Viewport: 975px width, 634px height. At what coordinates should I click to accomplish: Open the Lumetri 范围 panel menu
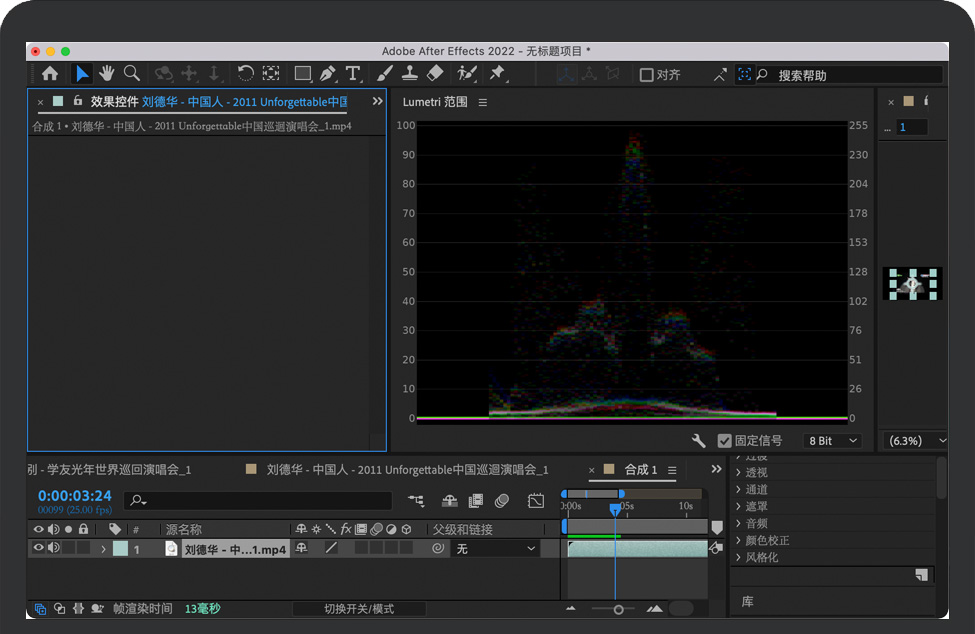pyautogui.click(x=483, y=102)
